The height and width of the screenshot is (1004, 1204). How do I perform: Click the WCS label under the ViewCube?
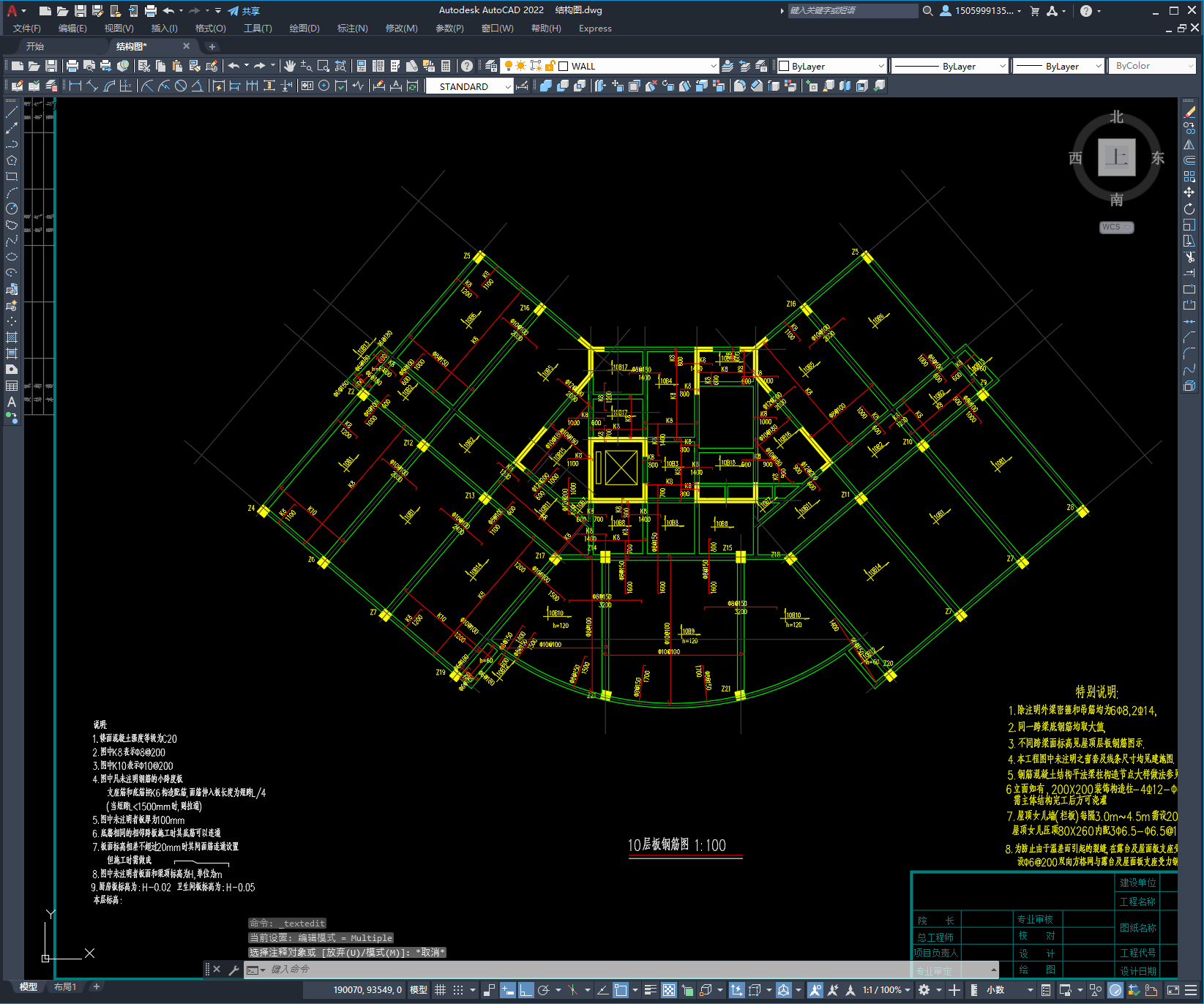(x=1116, y=227)
